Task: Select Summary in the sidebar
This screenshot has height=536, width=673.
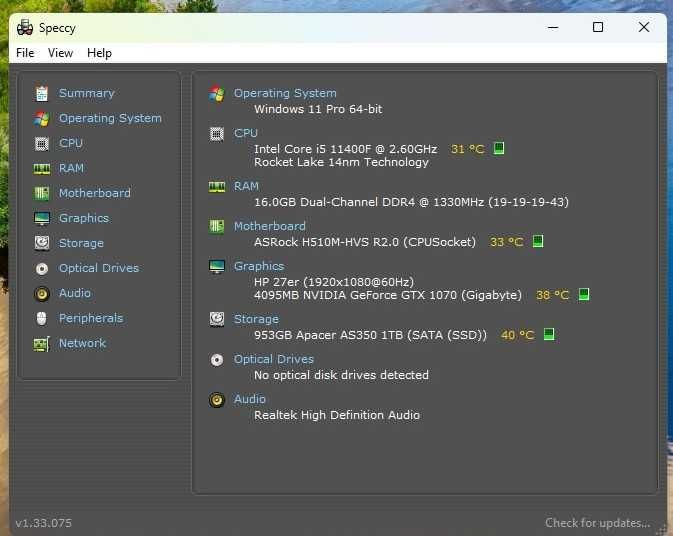Action: coord(87,93)
